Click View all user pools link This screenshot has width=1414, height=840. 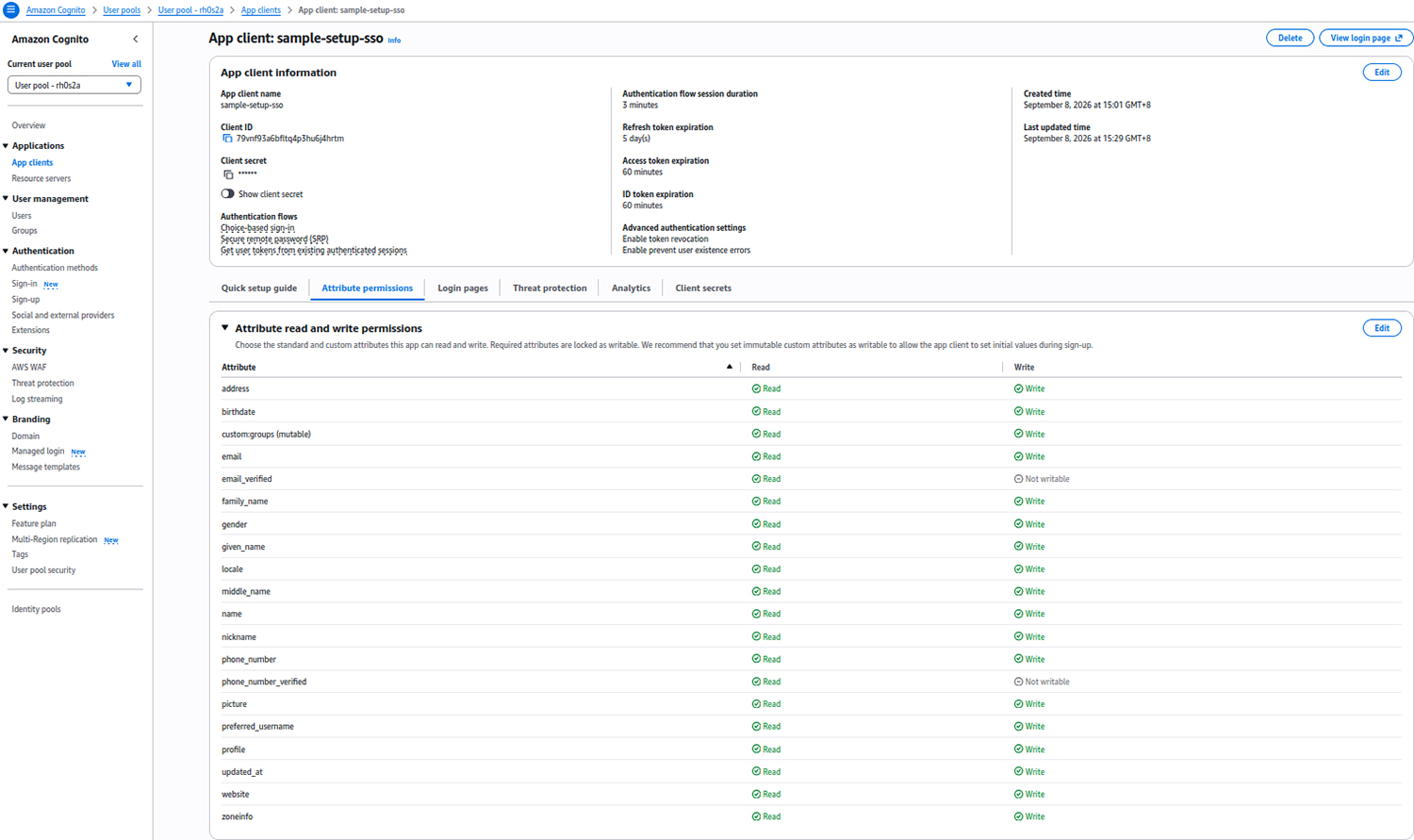126,64
